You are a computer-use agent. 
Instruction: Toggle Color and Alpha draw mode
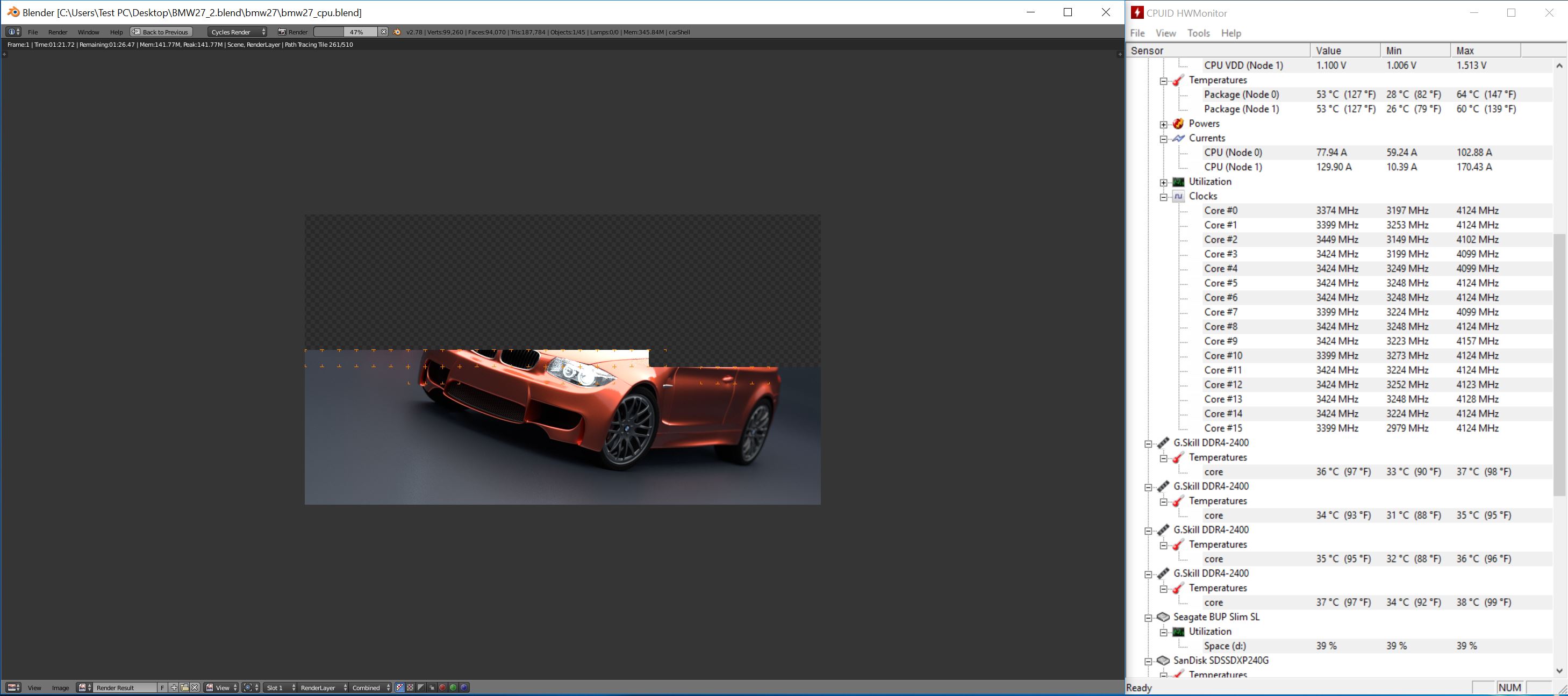(400, 687)
